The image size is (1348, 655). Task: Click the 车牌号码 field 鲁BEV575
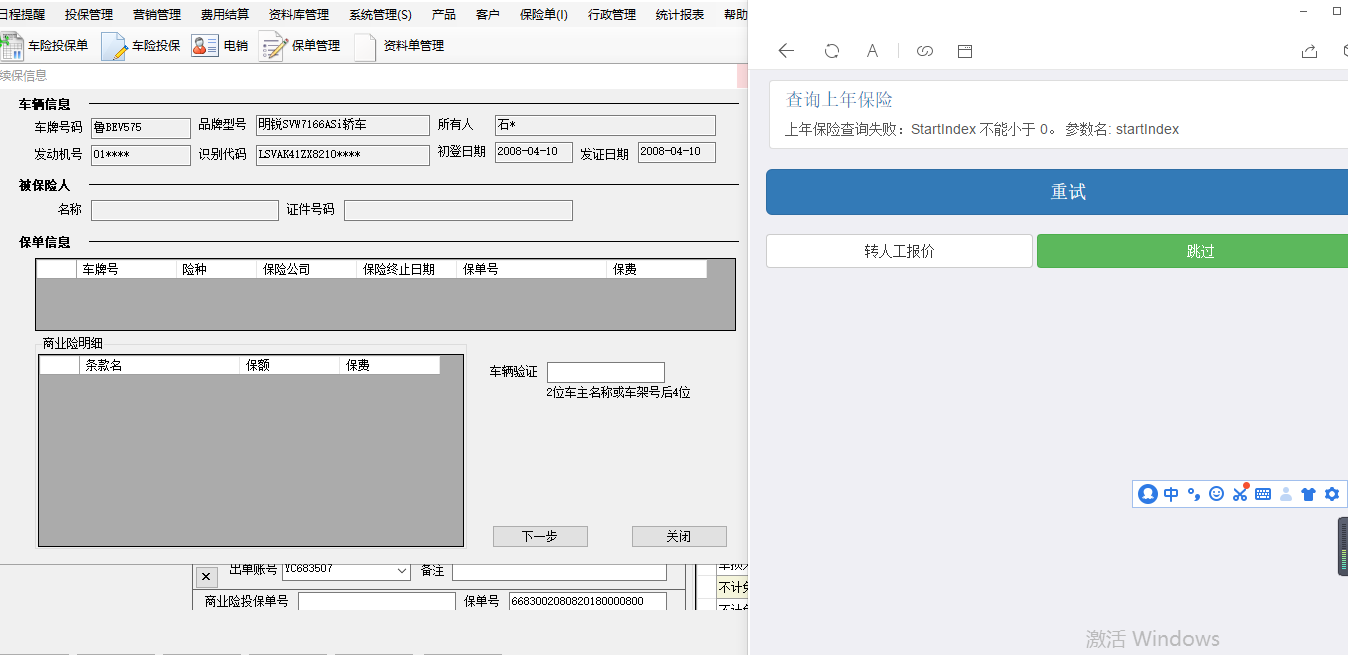(x=140, y=128)
